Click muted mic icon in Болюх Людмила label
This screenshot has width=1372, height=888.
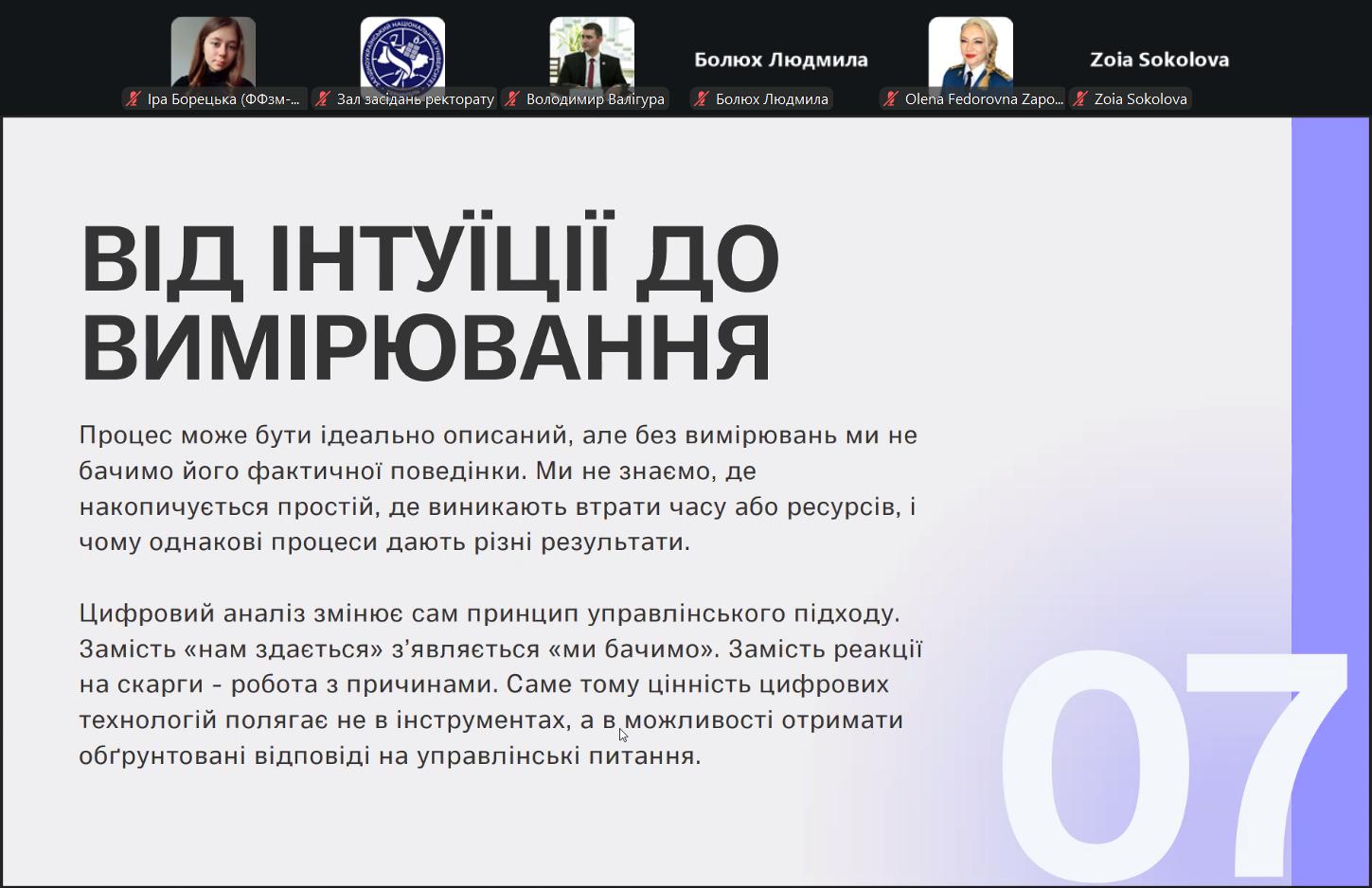pyautogui.click(x=702, y=99)
